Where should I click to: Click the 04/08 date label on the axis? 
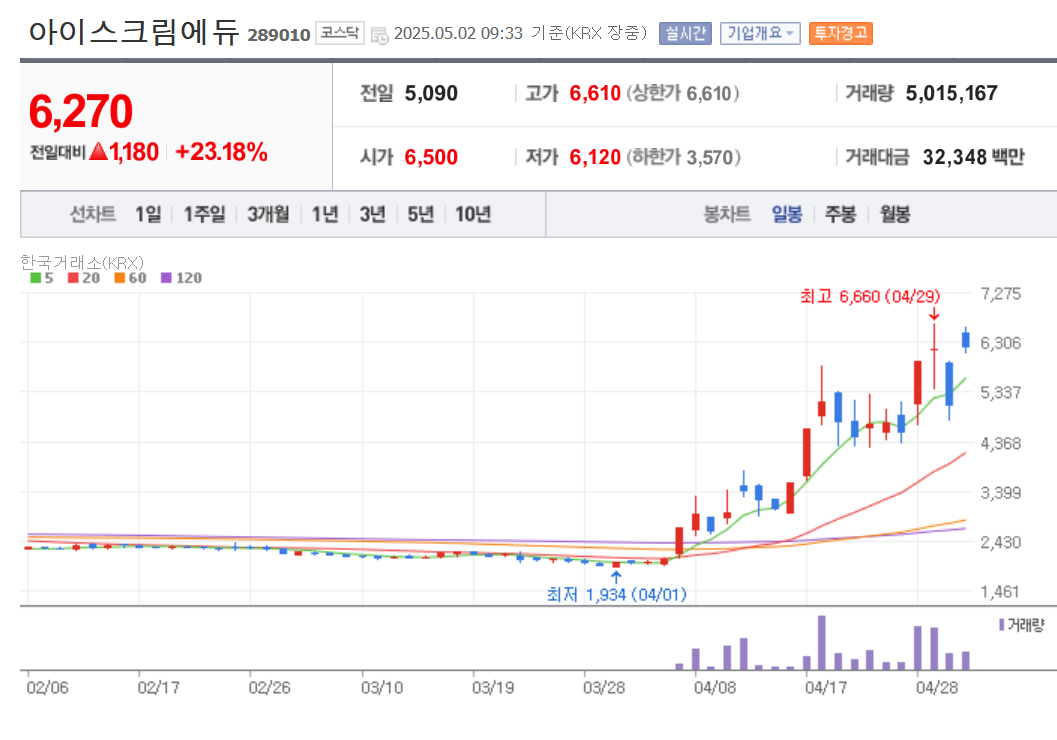[715, 687]
